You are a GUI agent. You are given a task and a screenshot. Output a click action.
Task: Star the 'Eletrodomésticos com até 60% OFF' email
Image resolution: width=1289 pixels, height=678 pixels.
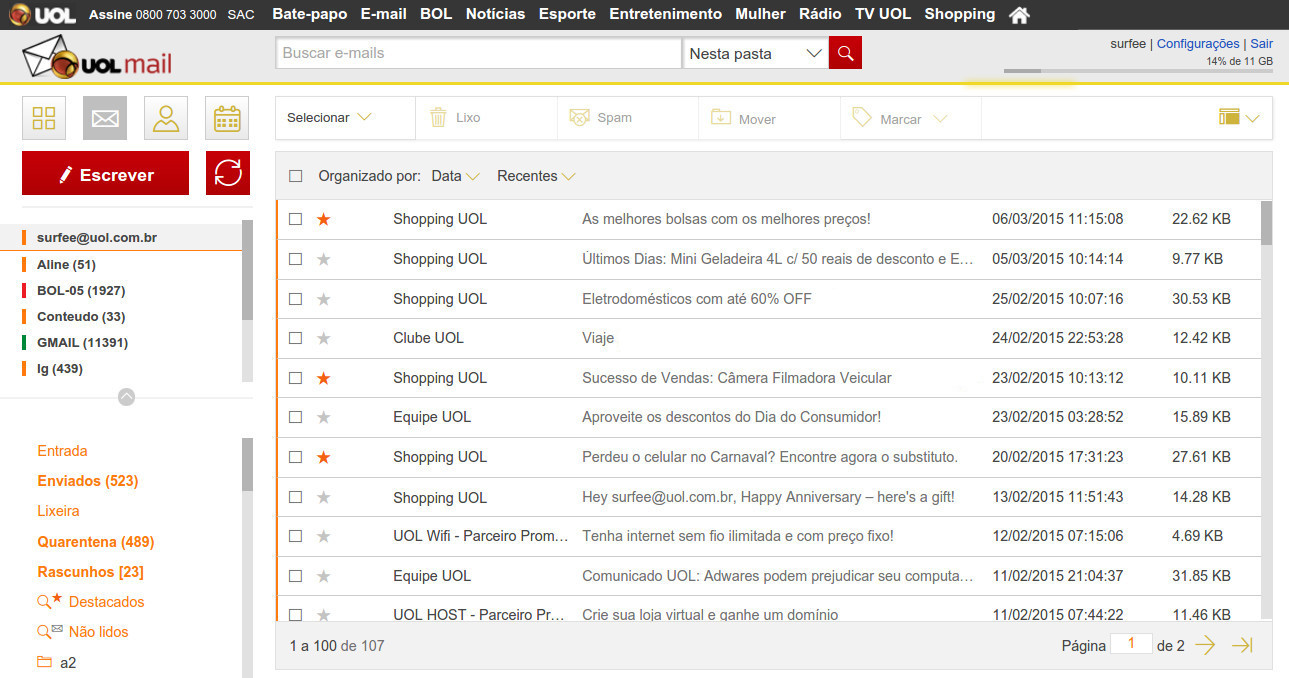tap(323, 299)
